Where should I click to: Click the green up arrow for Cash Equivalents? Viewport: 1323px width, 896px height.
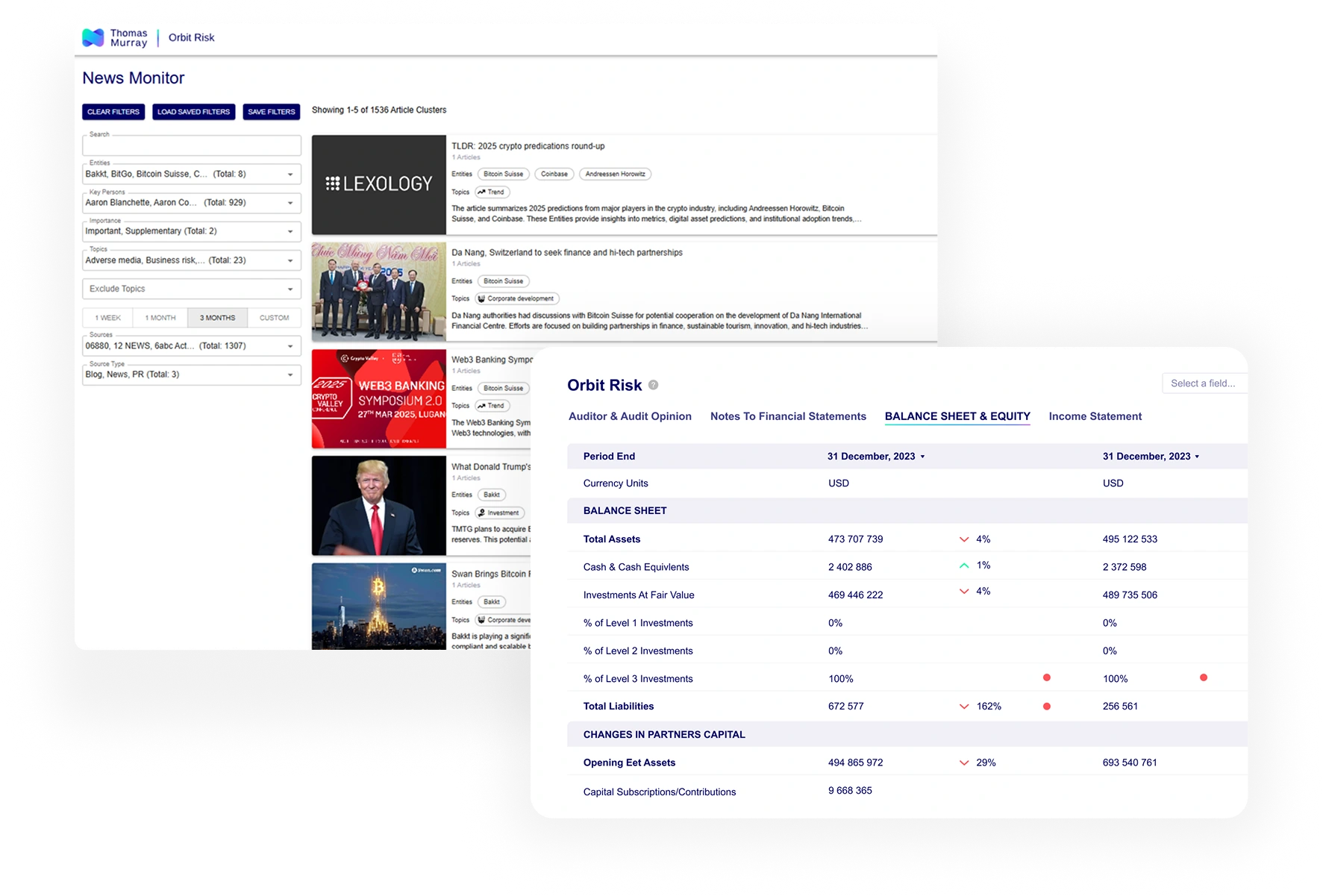pyautogui.click(x=964, y=566)
